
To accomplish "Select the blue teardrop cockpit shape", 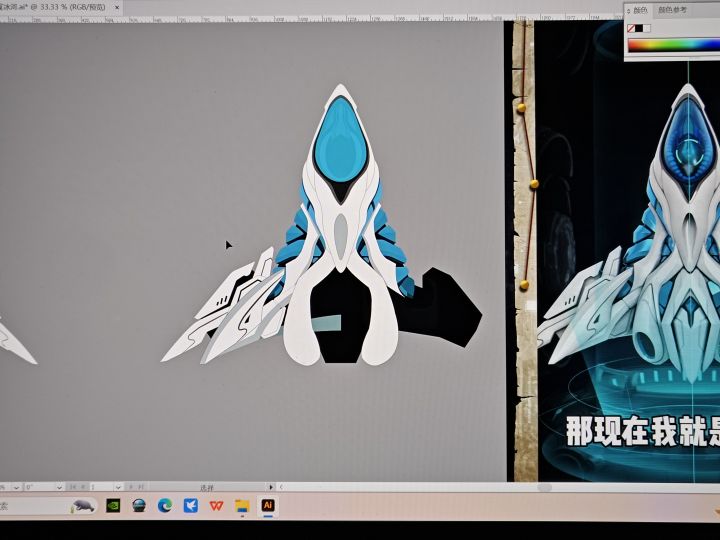I will click(x=340, y=139).
